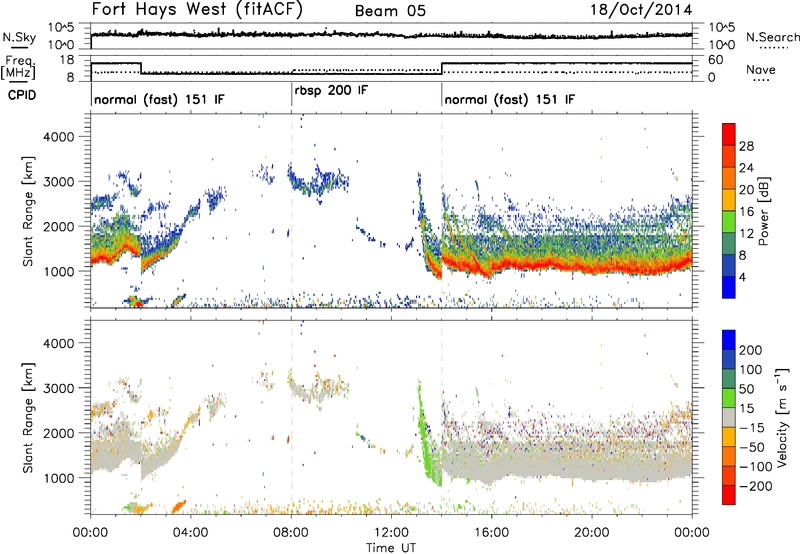Viewport: 800px width, 554px height.
Task: Click the first 'normal (fast) 151 IF' label
Action: pos(159,99)
